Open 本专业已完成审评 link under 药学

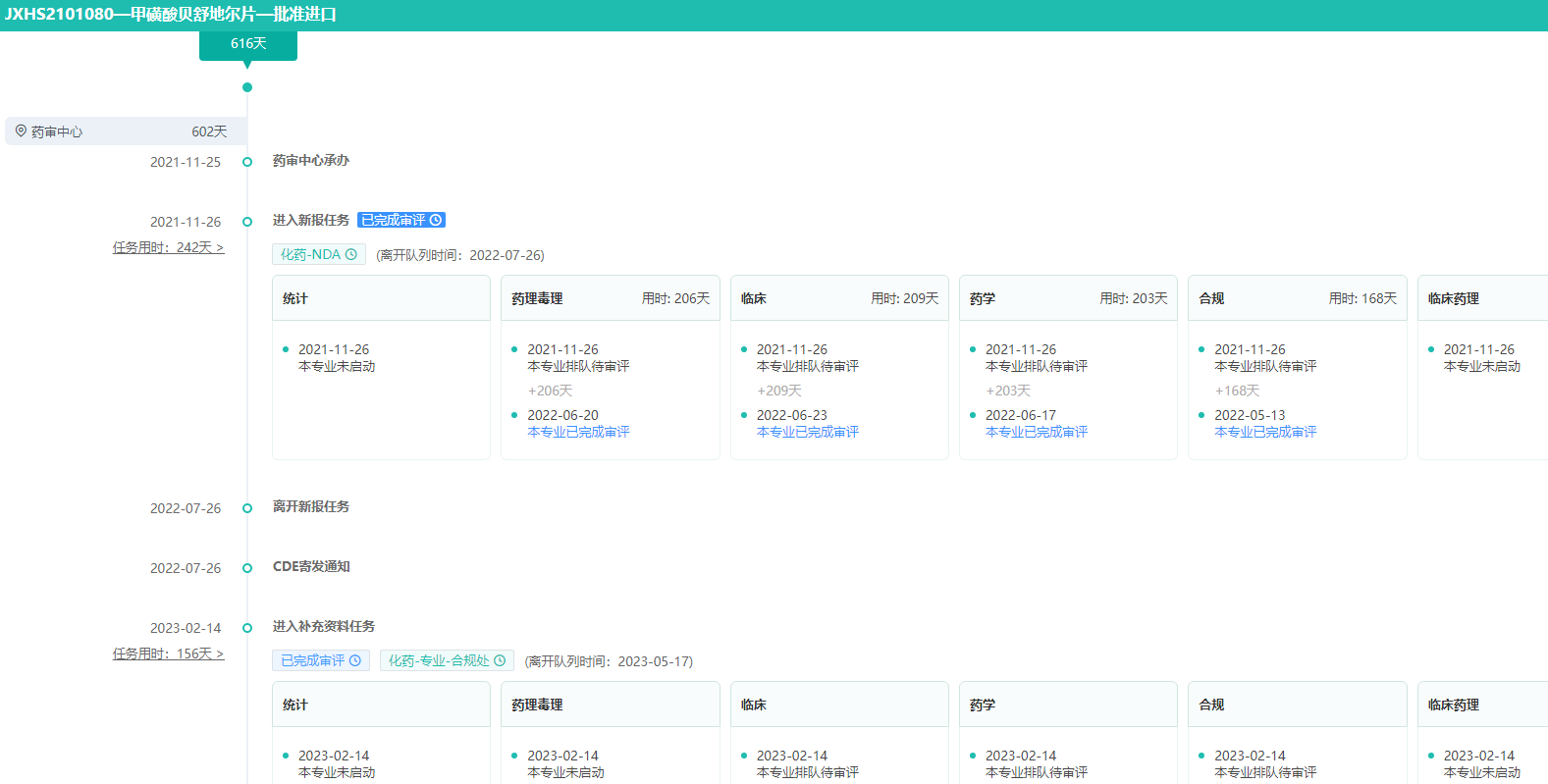[x=1036, y=432]
